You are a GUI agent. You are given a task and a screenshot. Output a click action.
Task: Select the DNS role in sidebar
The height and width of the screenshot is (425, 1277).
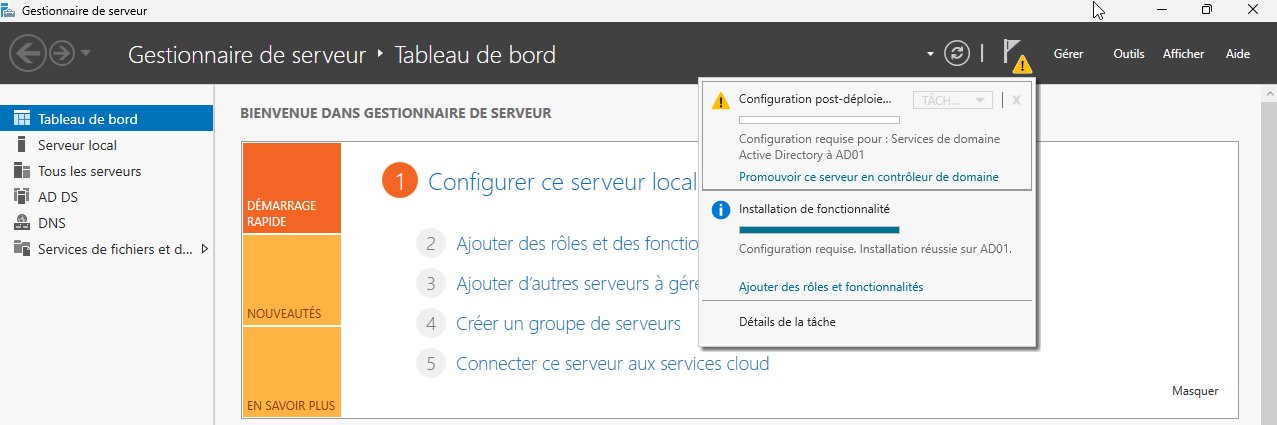tap(52, 223)
